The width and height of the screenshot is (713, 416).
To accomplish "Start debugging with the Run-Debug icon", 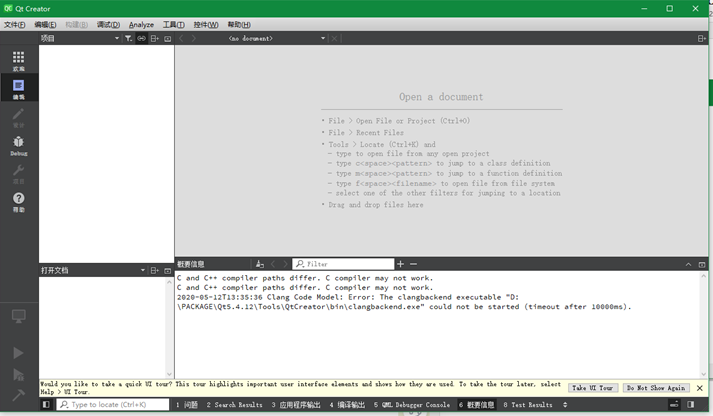I will [x=19, y=375].
